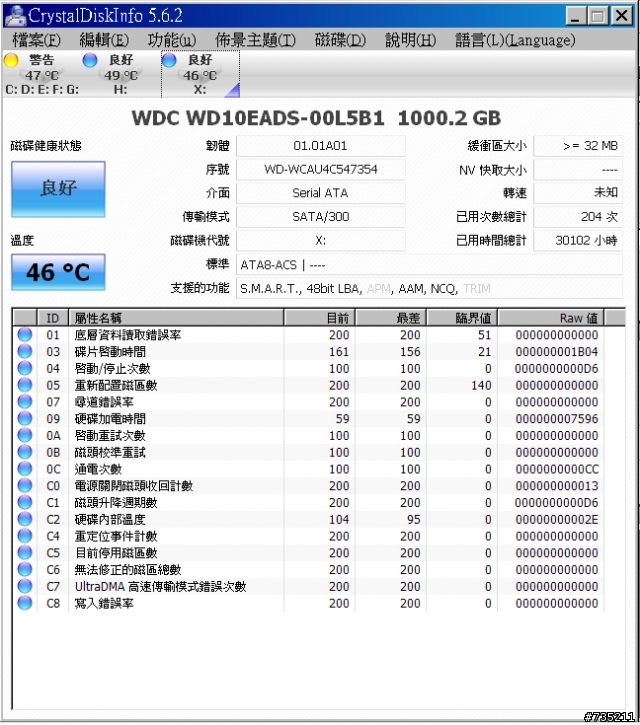Click the status orb for attribute C4
Screen dimensions: 640x725
click(x=25, y=536)
